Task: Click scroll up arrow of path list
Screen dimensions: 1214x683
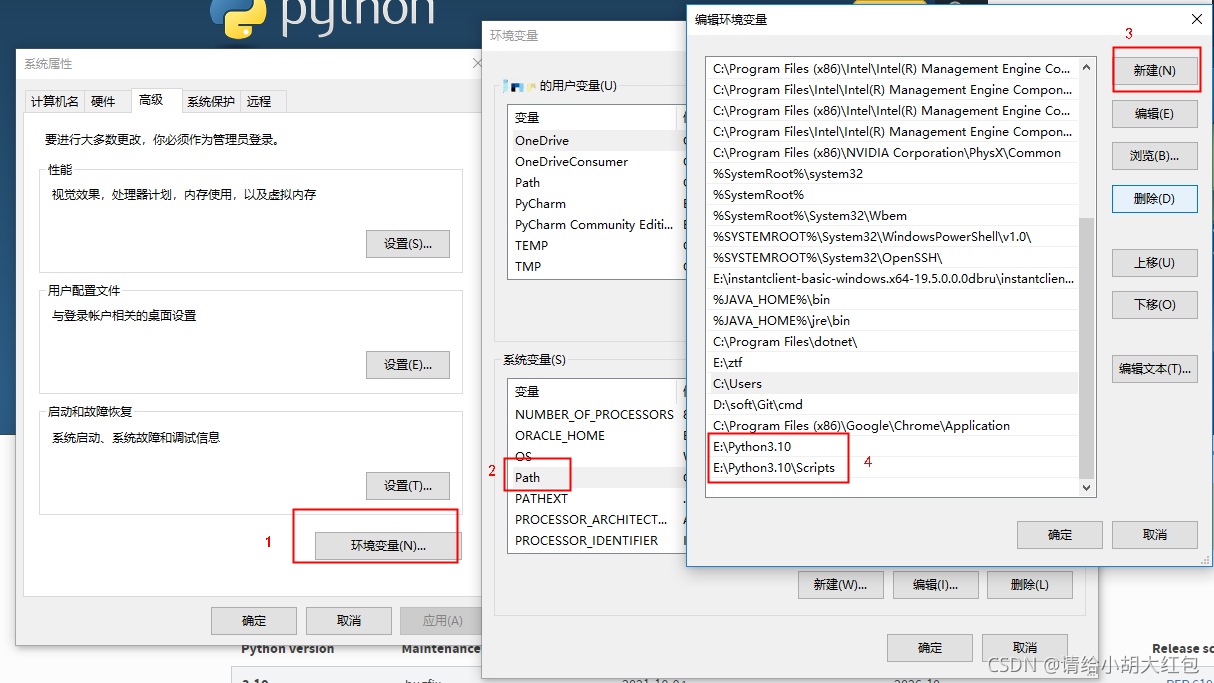Action: click(x=1088, y=69)
